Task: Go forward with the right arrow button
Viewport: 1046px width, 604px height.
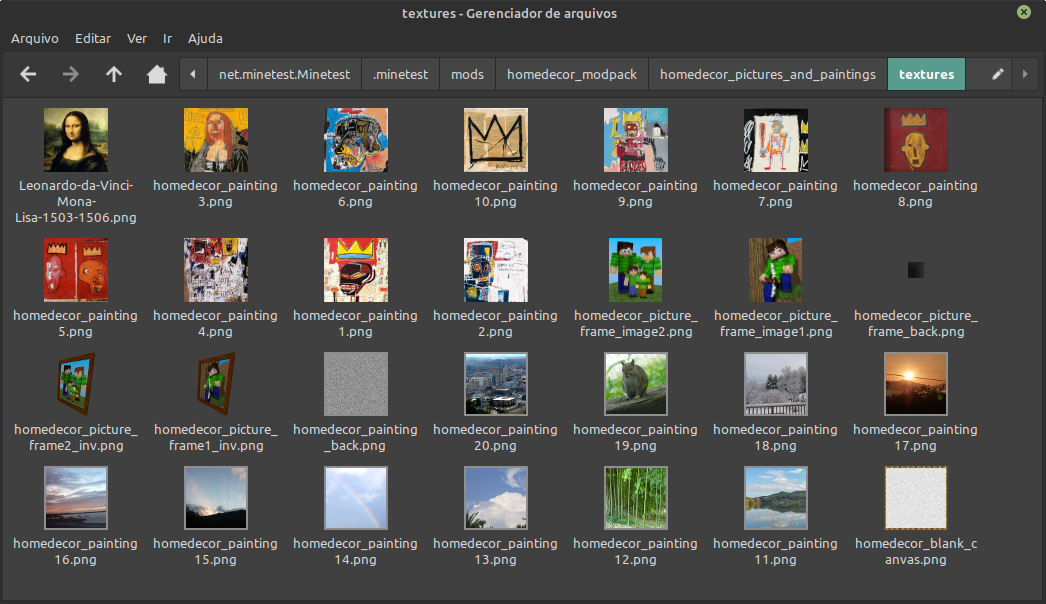Action: tap(71, 74)
